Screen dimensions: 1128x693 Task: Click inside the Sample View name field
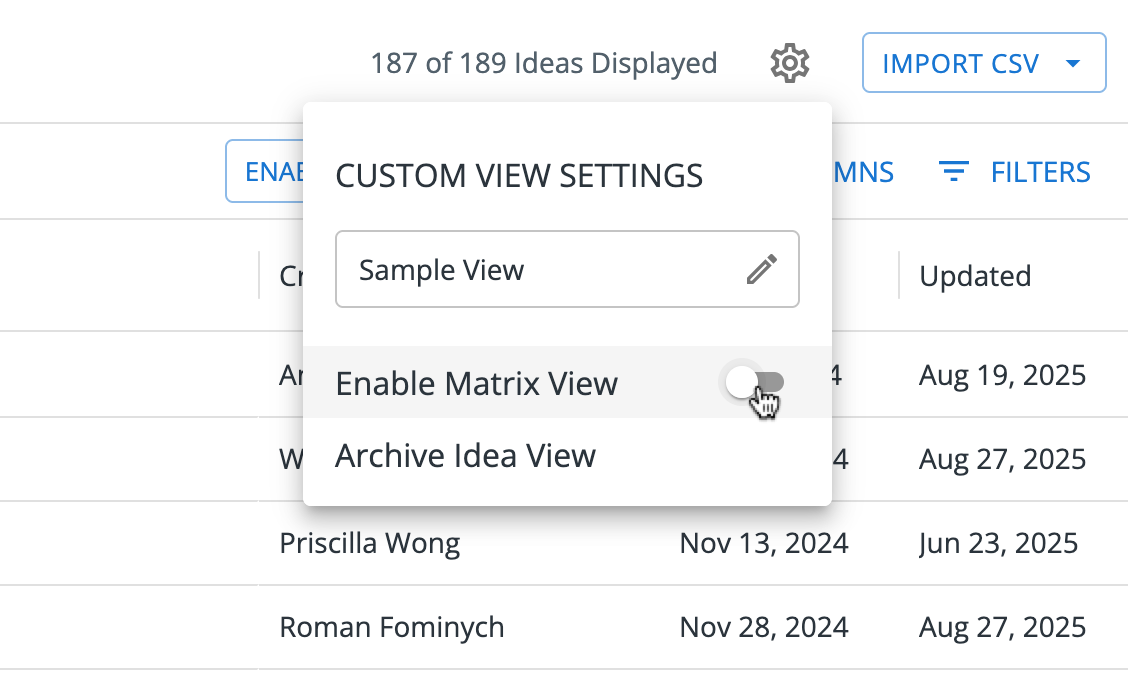click(500, 268)
